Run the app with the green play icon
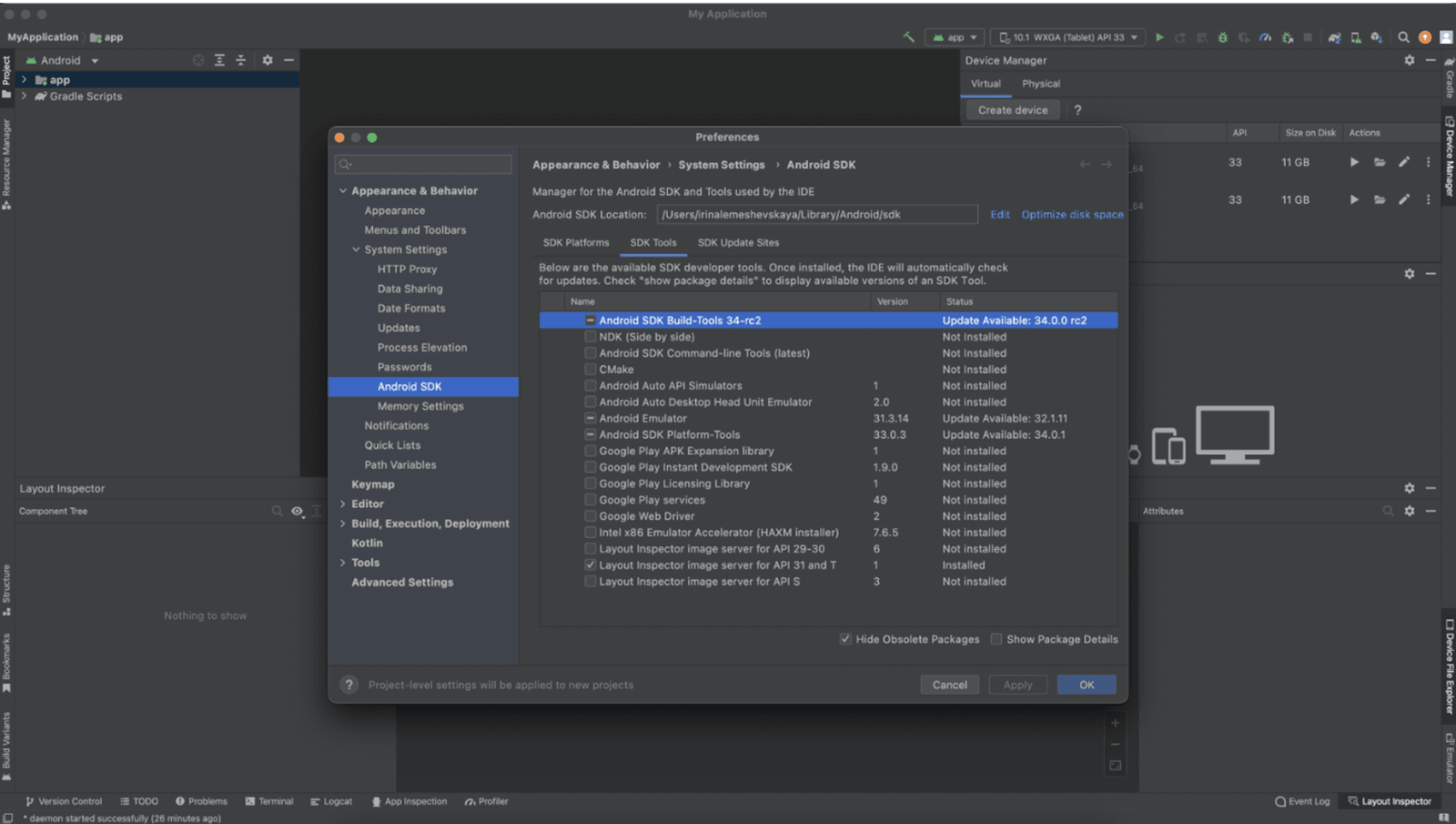The width and height of the screenshot is (1456, 824). click(x=1159, y=37)
